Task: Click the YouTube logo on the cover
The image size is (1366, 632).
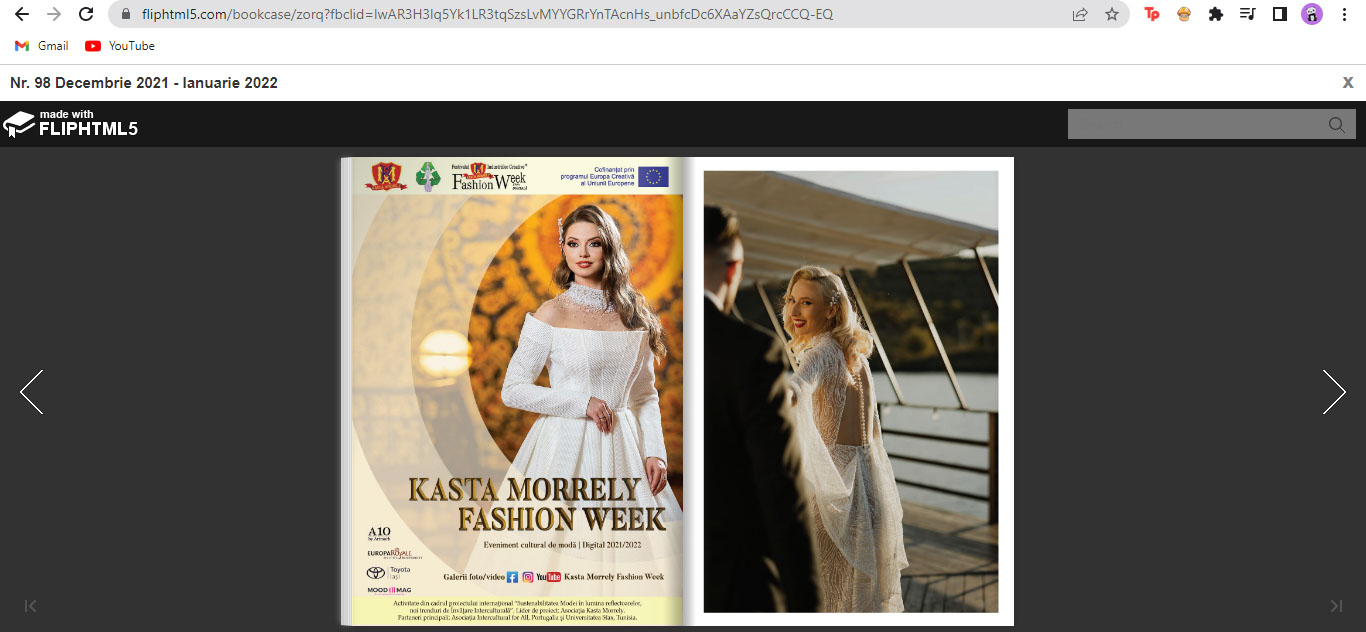Action: (549, 577)
